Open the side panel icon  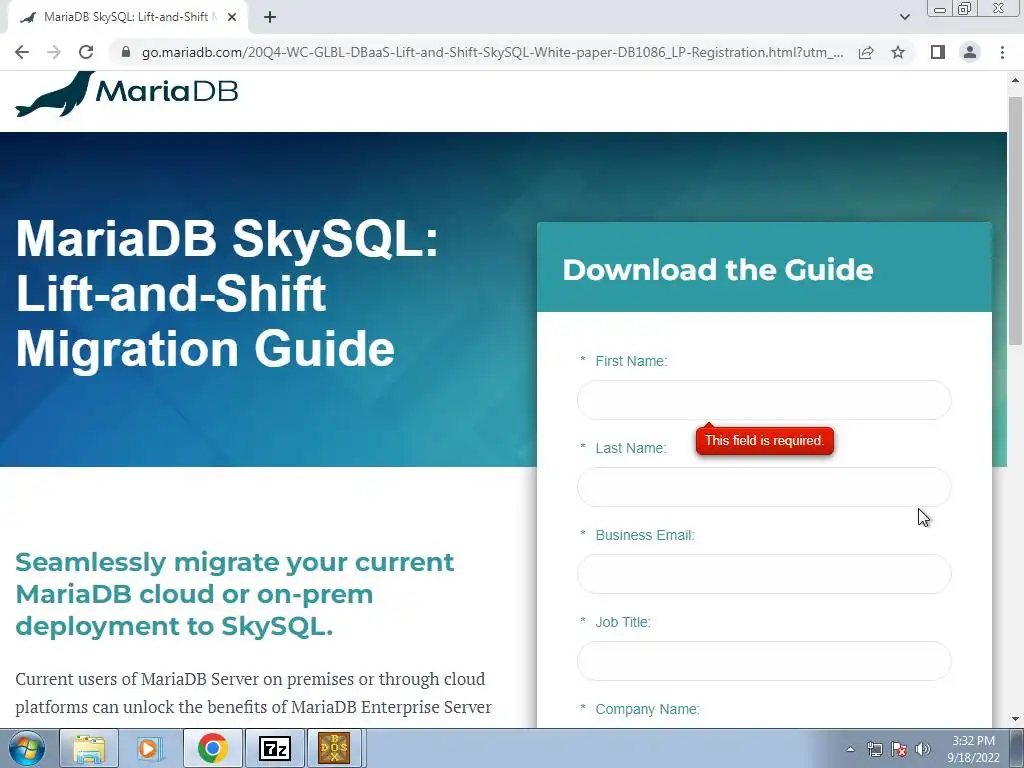938,52
